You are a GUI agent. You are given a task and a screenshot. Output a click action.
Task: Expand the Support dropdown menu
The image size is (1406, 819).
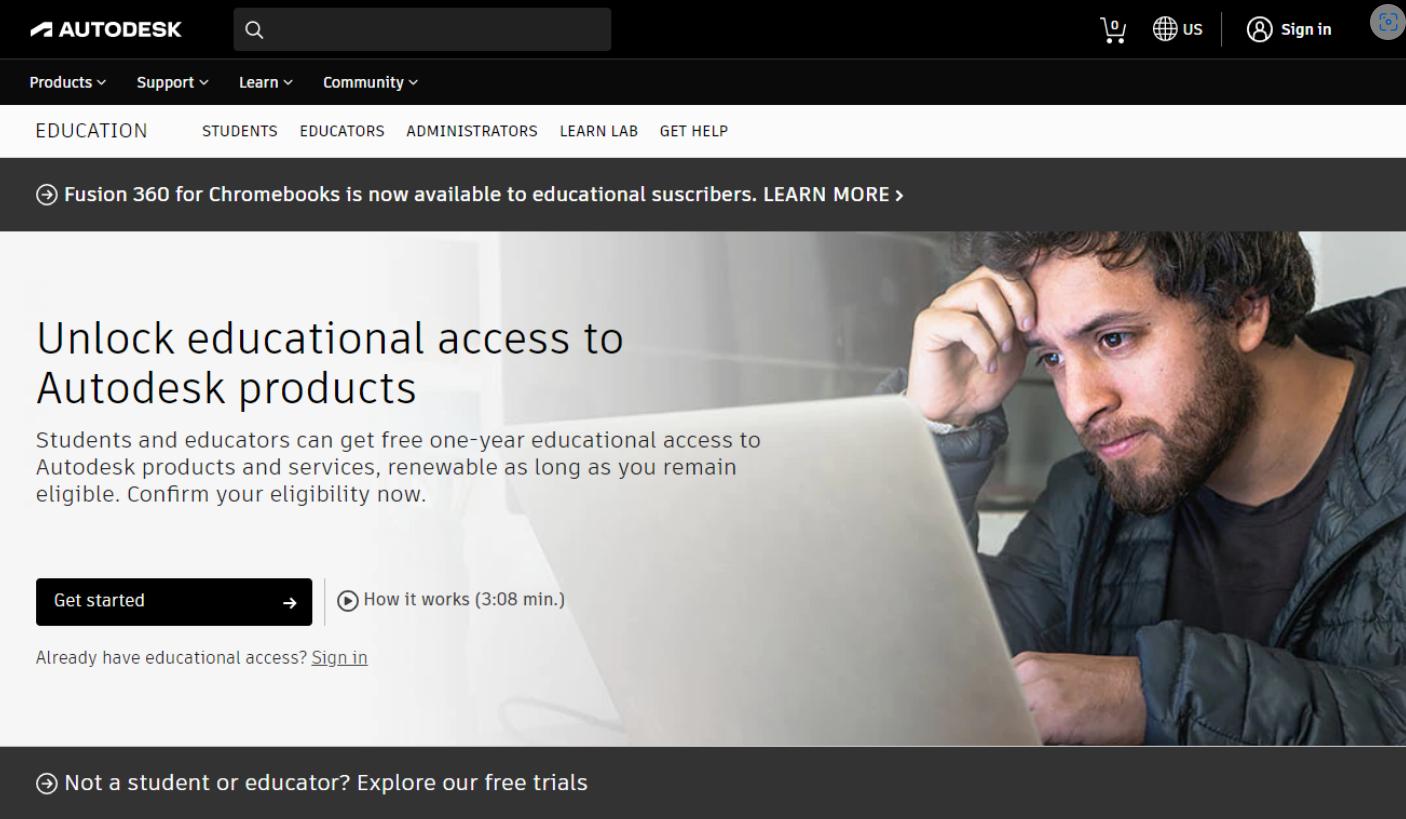point(173,82)
